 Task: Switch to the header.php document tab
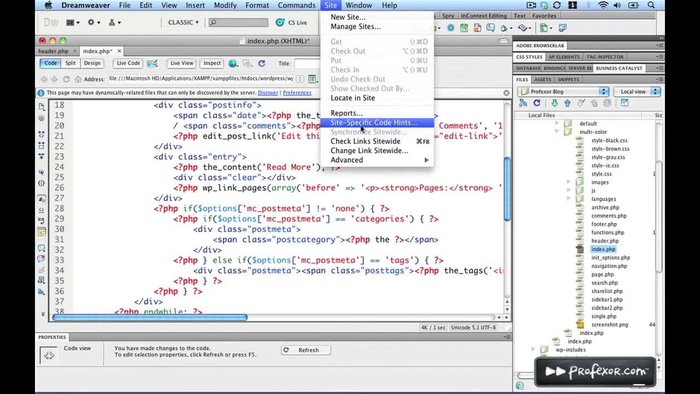coord(53,51)
